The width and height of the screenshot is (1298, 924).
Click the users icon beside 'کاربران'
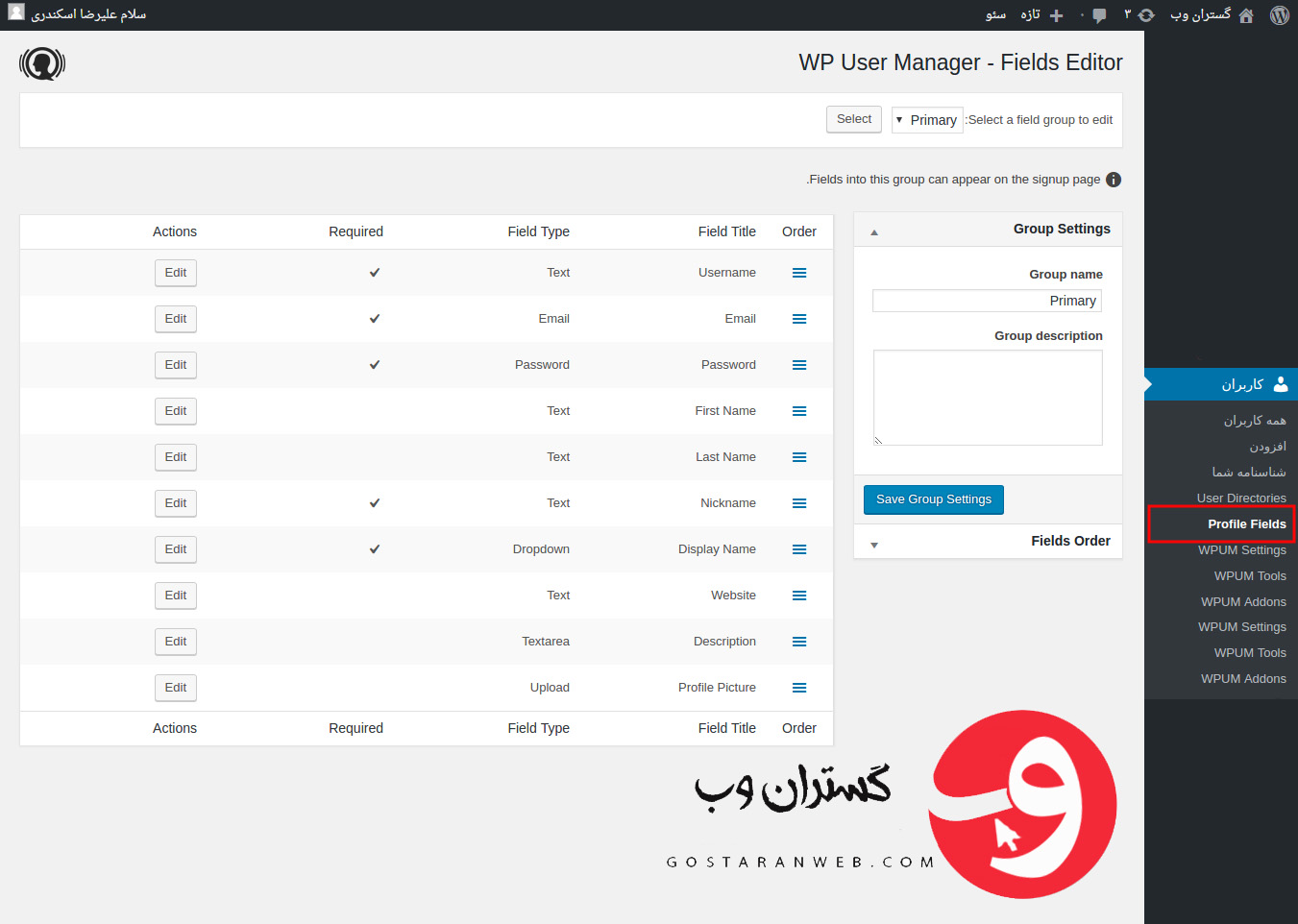point(1280,384)
